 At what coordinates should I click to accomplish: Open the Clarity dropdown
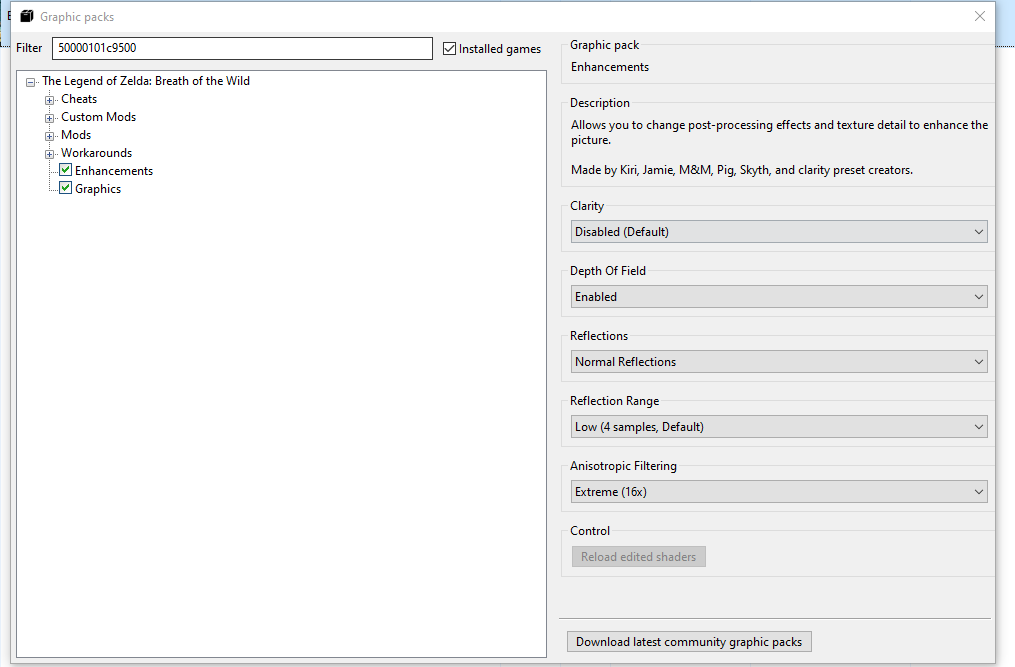(x=779, y=232)
